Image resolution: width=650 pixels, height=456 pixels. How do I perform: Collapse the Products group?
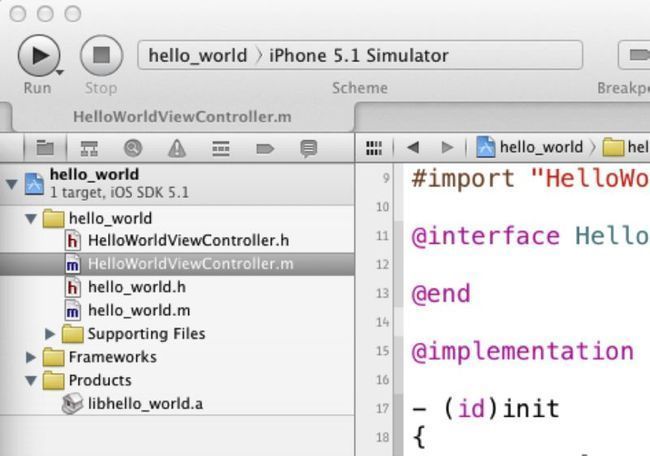pyautogui.click(x=31, y=380)
